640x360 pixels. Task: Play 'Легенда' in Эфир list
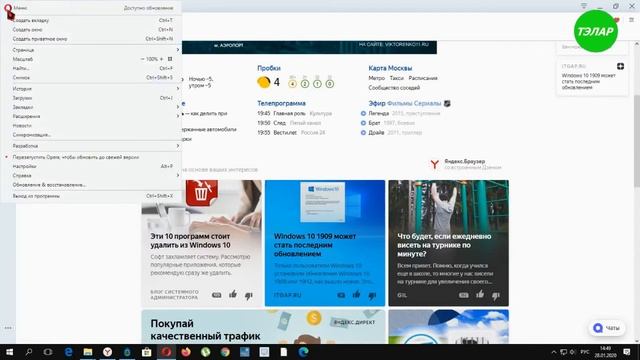coord(378,113)
